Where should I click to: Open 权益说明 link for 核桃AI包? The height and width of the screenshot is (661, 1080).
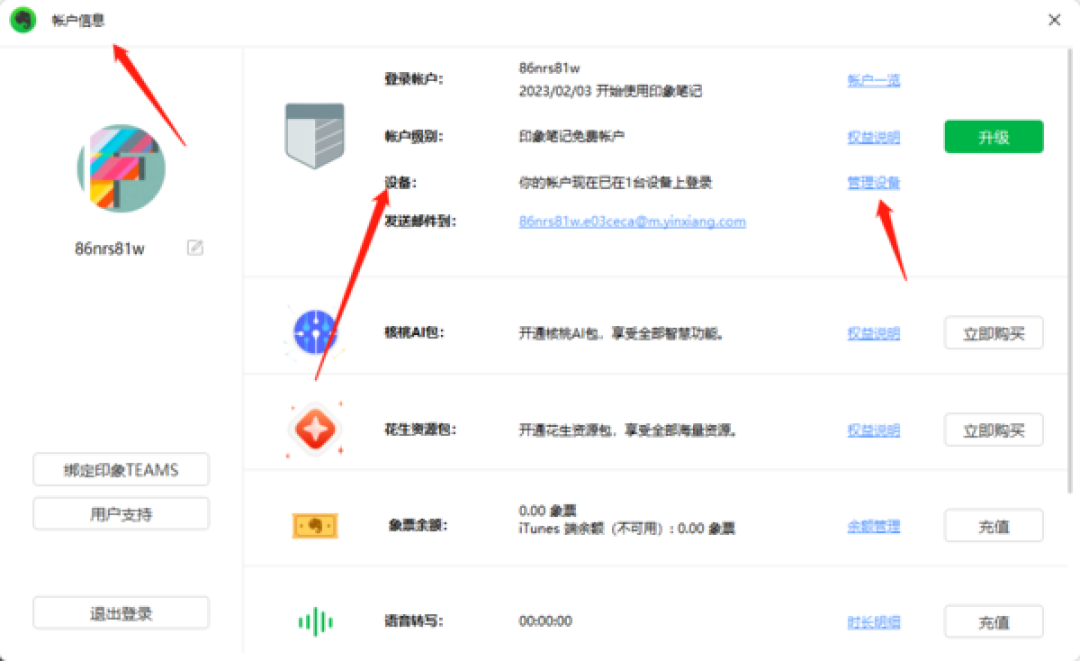click(873, 333)
